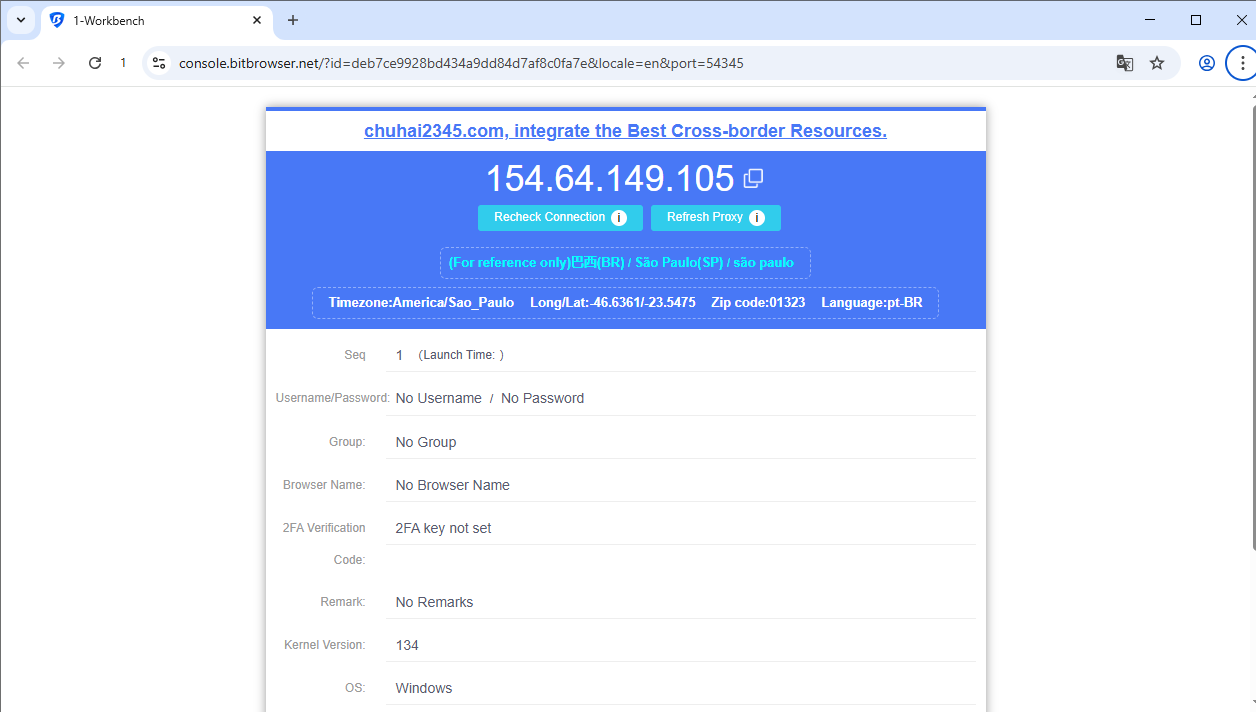Click the info icon on Refresh Proxy
This screenshot has height=712, width=1256.
pyautogui.click(x=757, y=218)
